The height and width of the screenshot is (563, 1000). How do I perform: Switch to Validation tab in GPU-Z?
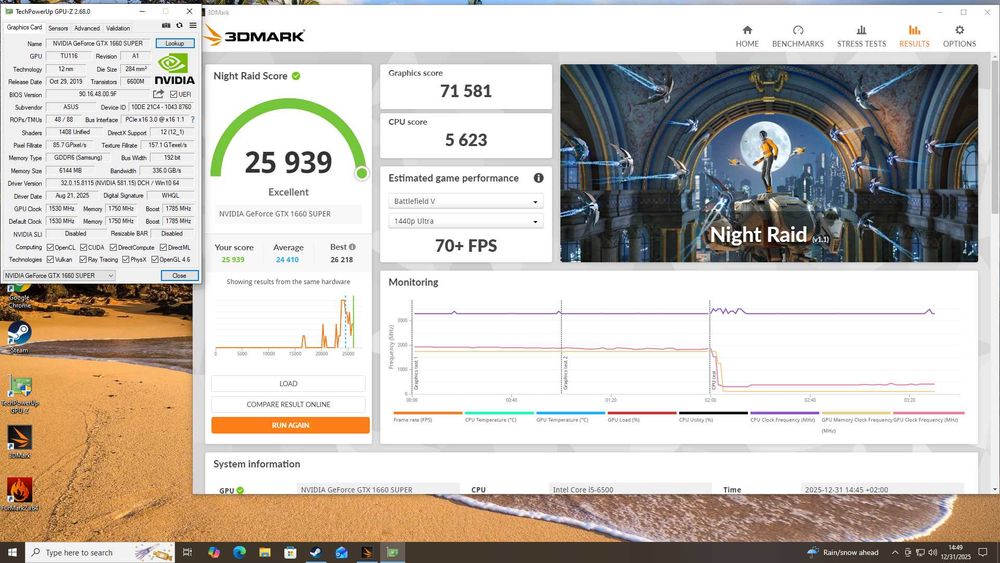tap(118, 28)
